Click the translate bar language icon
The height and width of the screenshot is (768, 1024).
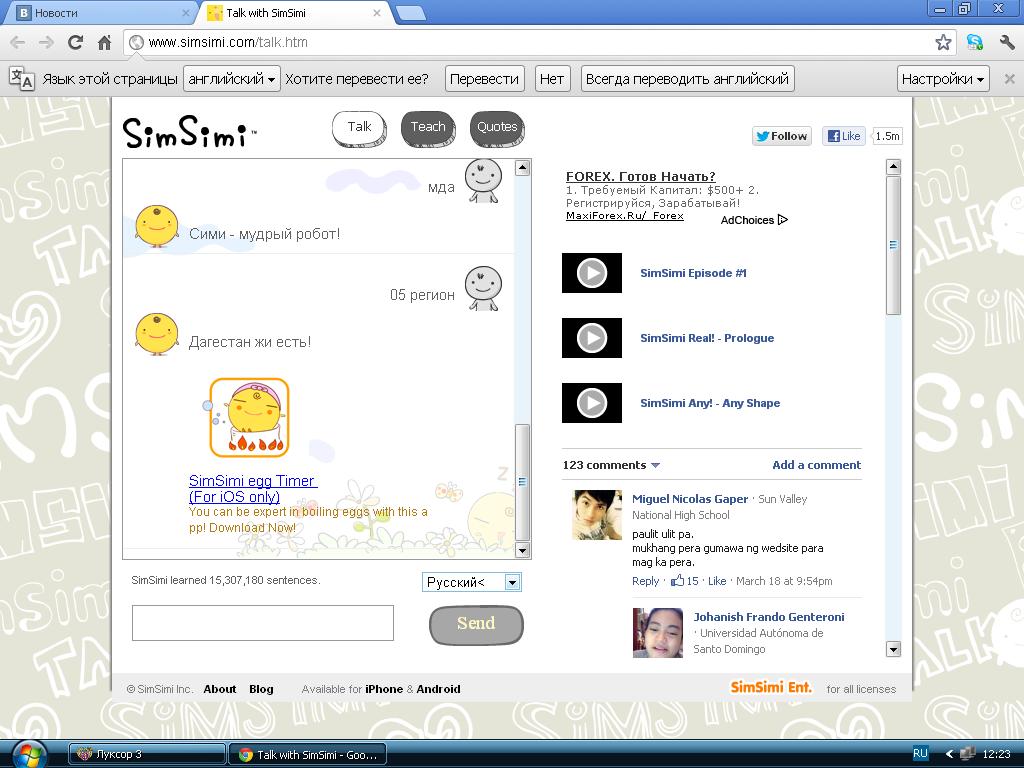pyautogui.click(x=22, y=79)
